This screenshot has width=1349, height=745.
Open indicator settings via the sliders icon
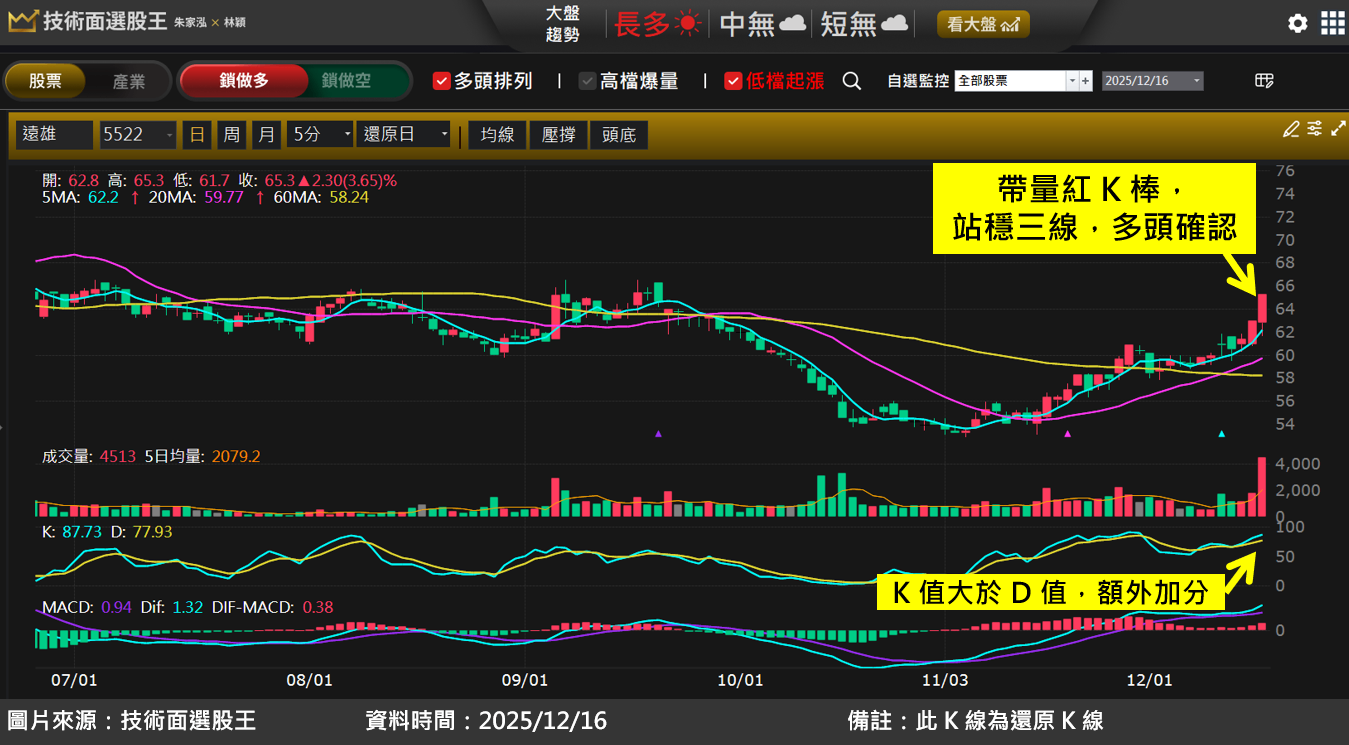click(1315, 130)
